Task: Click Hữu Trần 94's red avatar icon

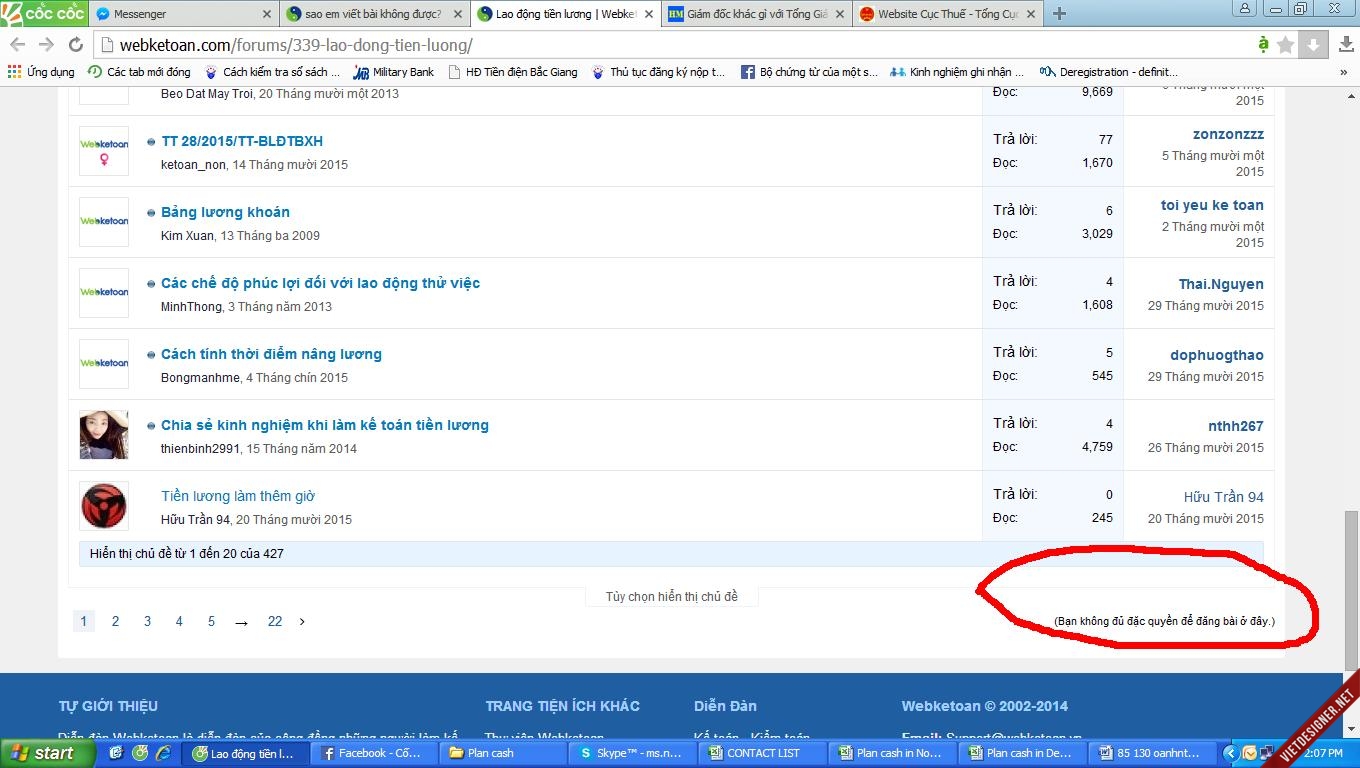Action: click(104, 506)
